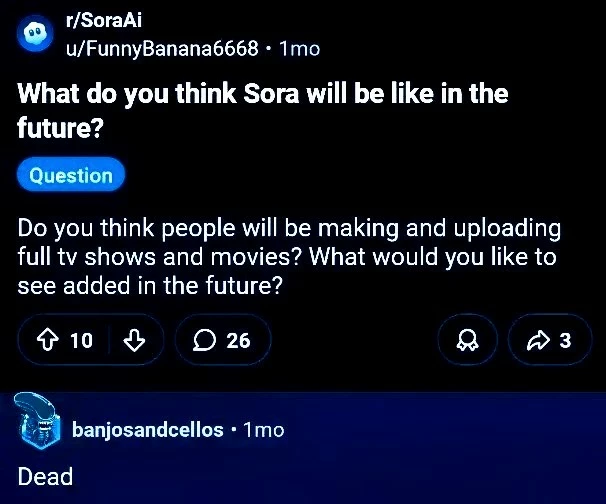
Task: Upvote the Sora future post
Action: pos(48,340)
